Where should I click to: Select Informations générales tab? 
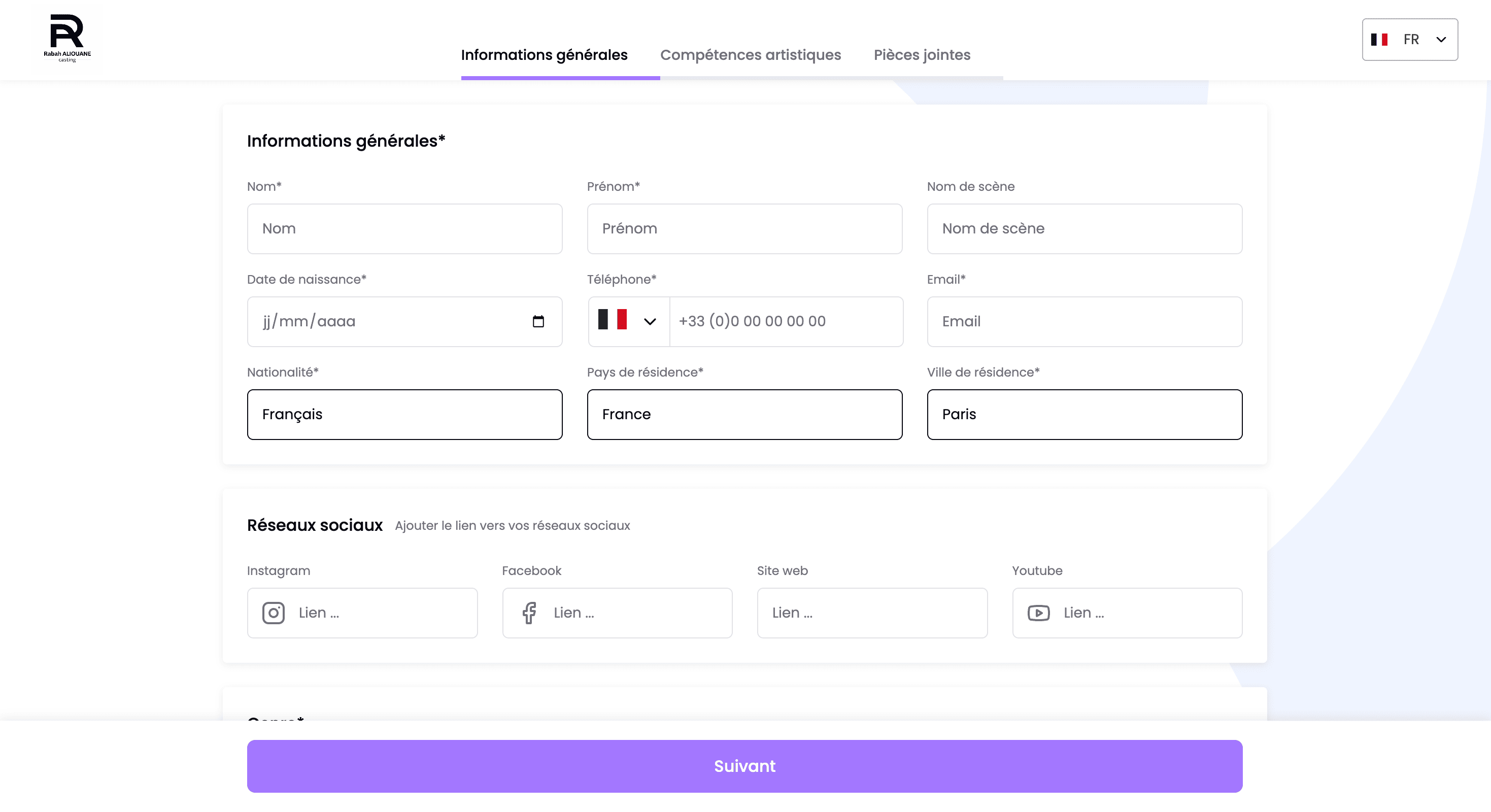click(x=544, y=55)
